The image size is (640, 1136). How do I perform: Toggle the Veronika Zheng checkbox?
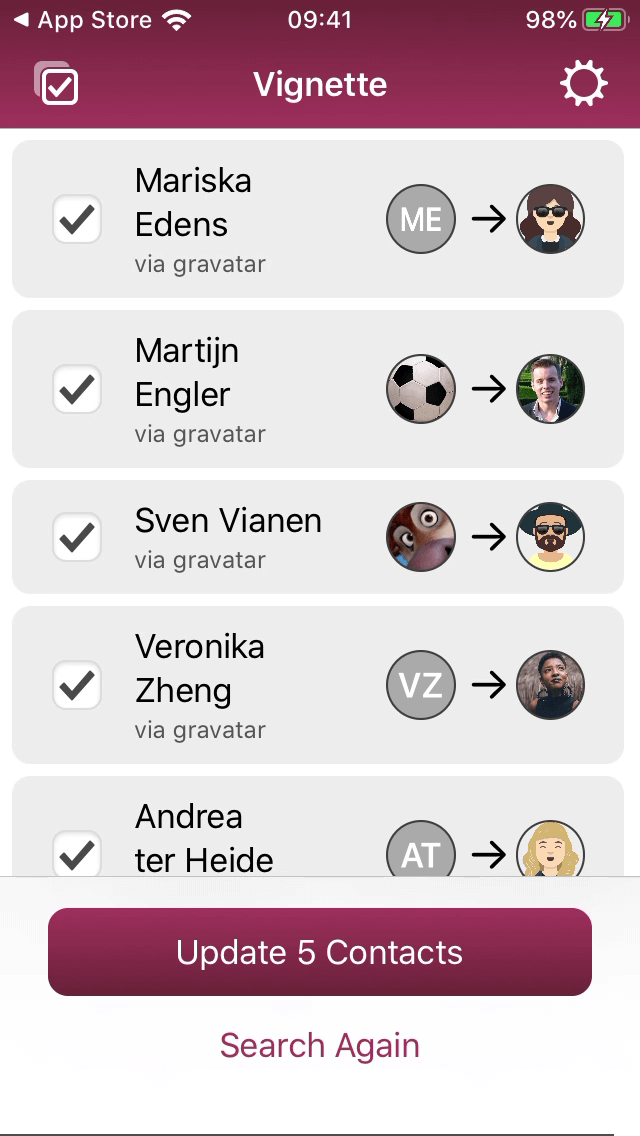(x=77, y=685)
